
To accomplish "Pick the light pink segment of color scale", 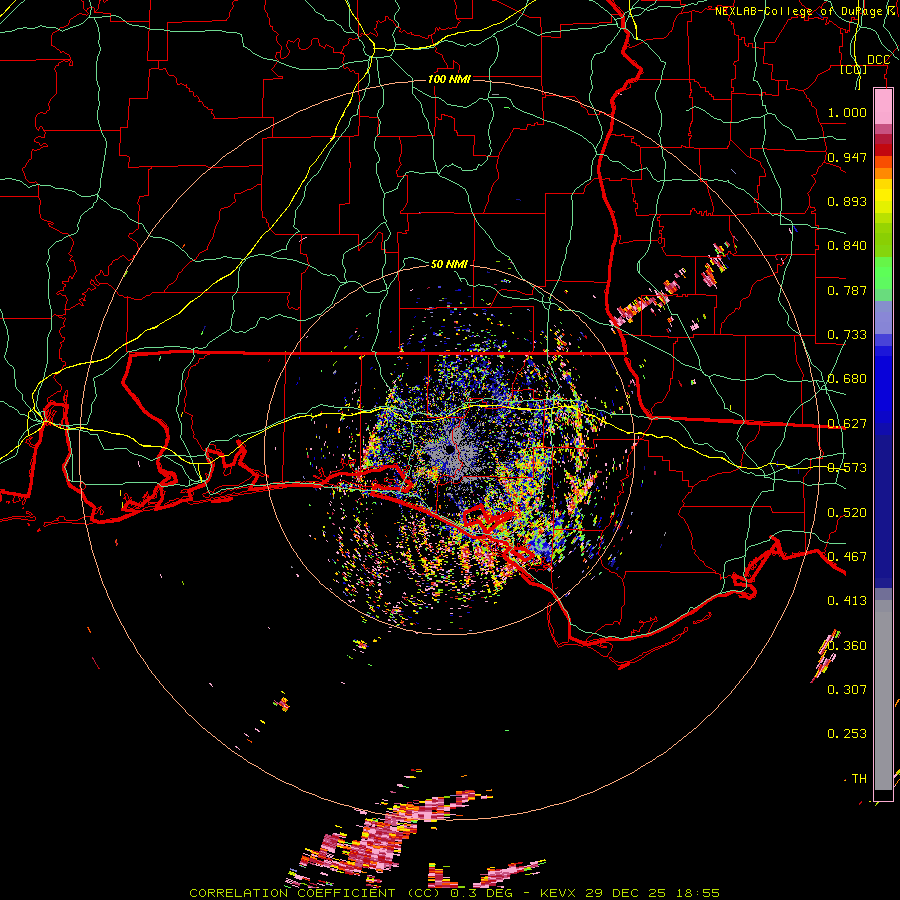I will click(883, 107).
